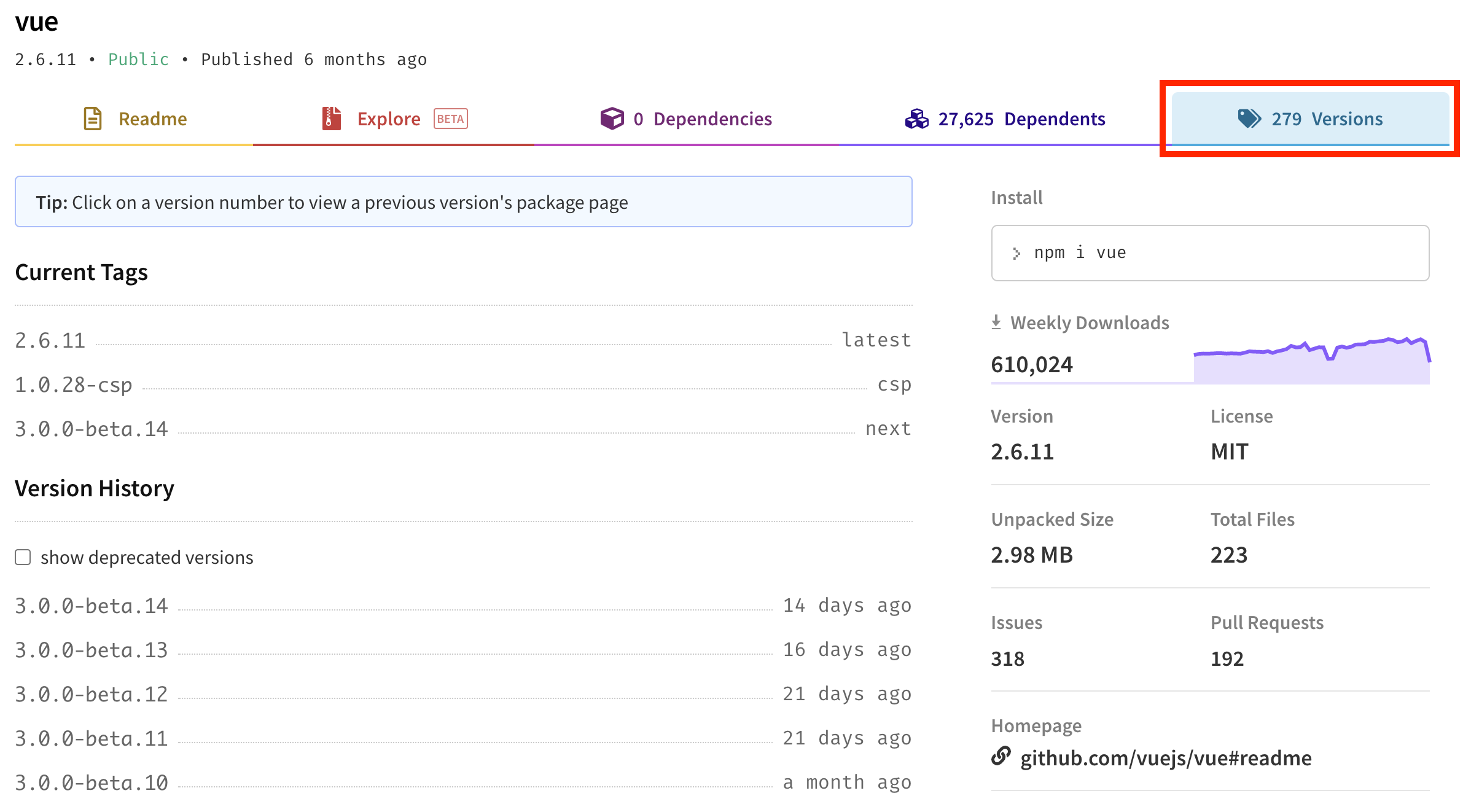
Task: Click the weekly downloads figure 610,024
Action: coord(1032,364)
